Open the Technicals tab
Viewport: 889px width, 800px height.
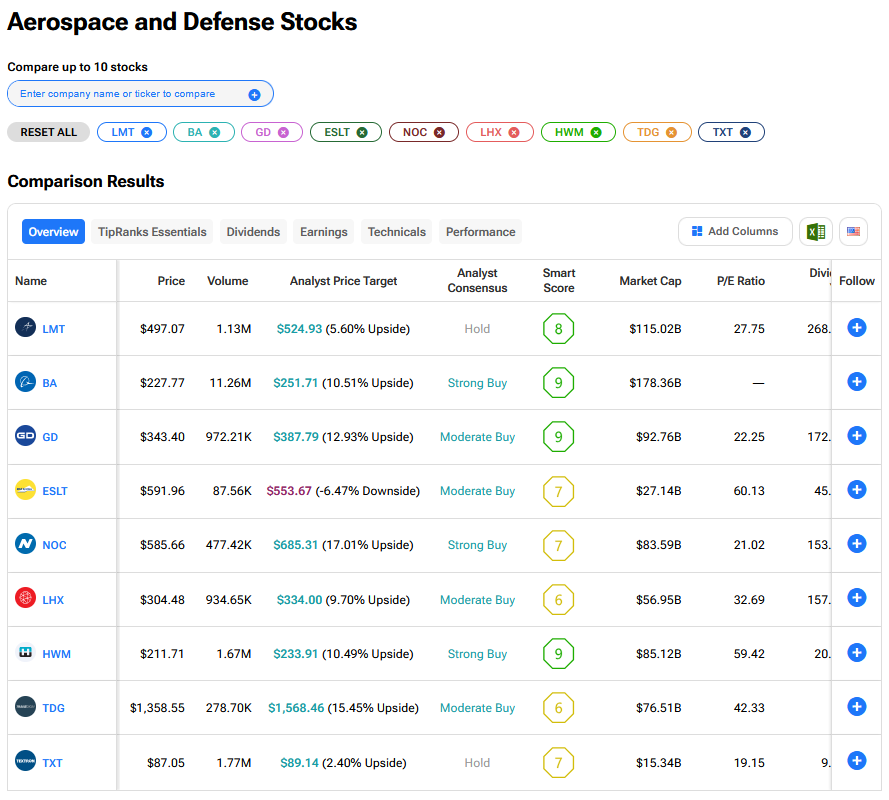click(396, 232)
